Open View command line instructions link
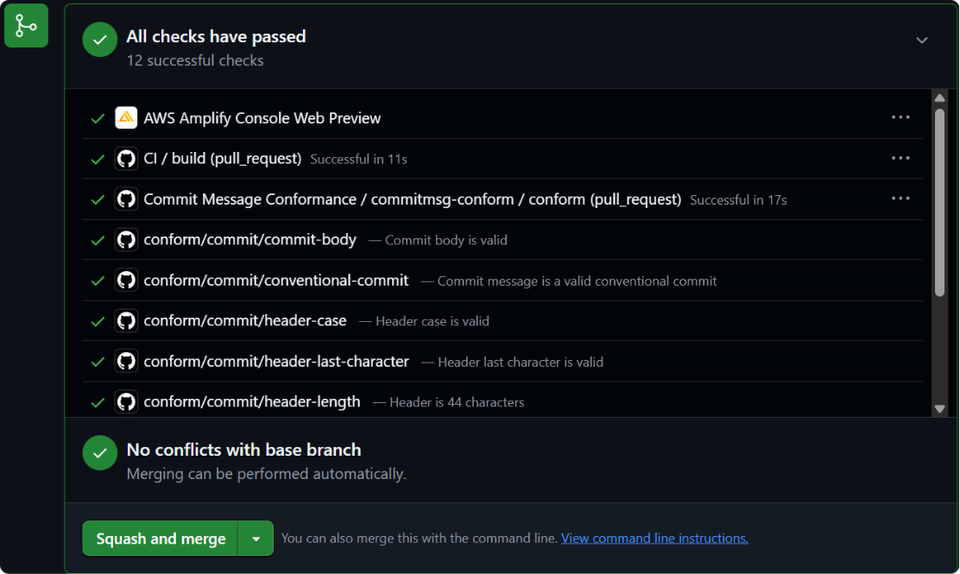Viewport: 960px width, 574px height. (x=654, y=539)
